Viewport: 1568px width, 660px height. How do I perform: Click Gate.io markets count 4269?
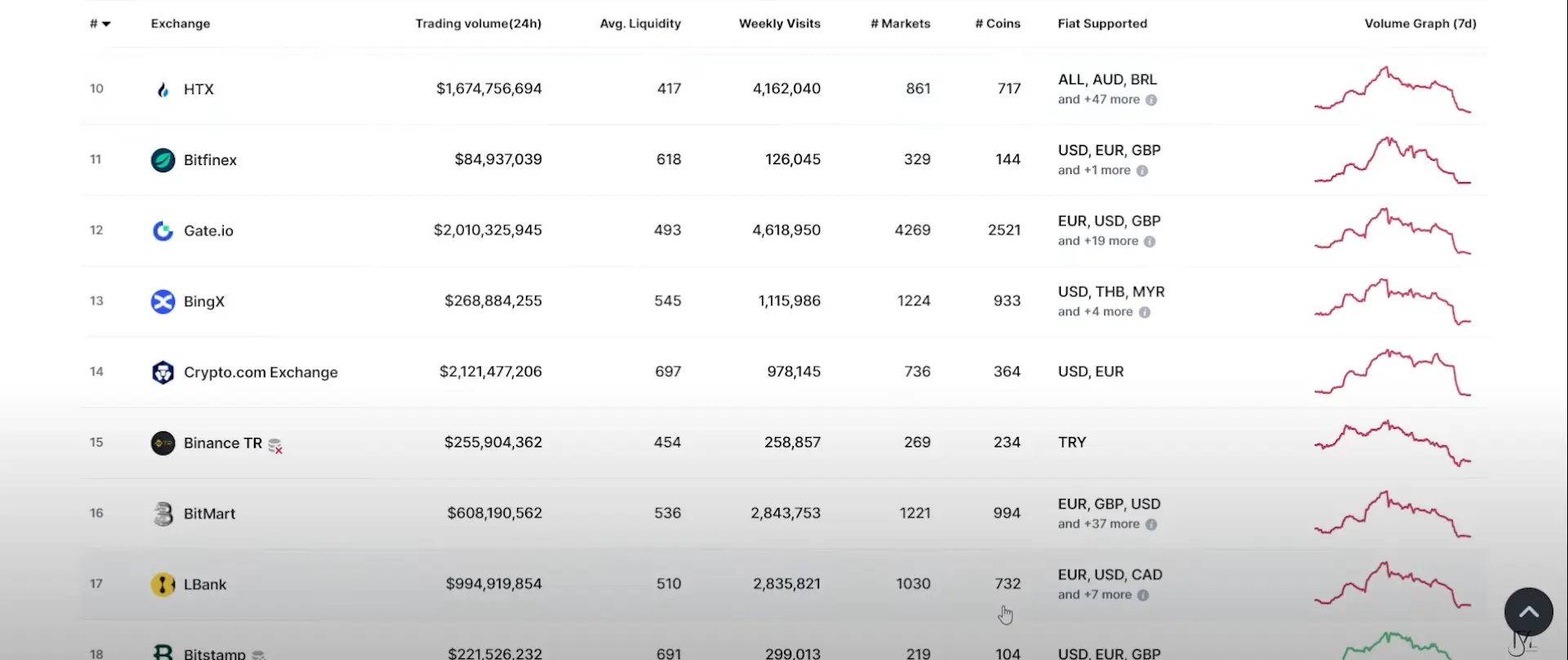pos(913,230)
